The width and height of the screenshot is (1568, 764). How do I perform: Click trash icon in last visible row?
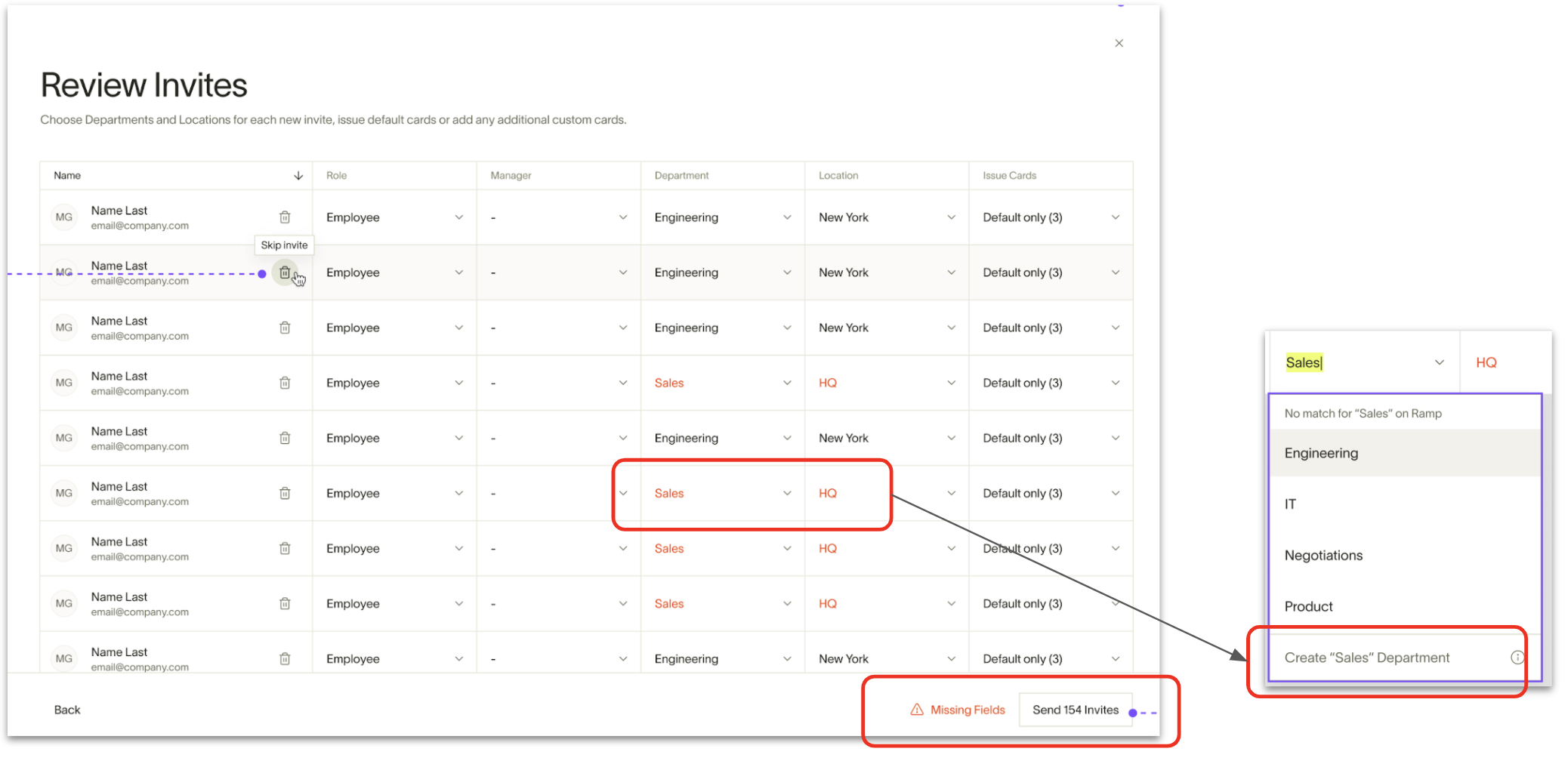[285, 658]
